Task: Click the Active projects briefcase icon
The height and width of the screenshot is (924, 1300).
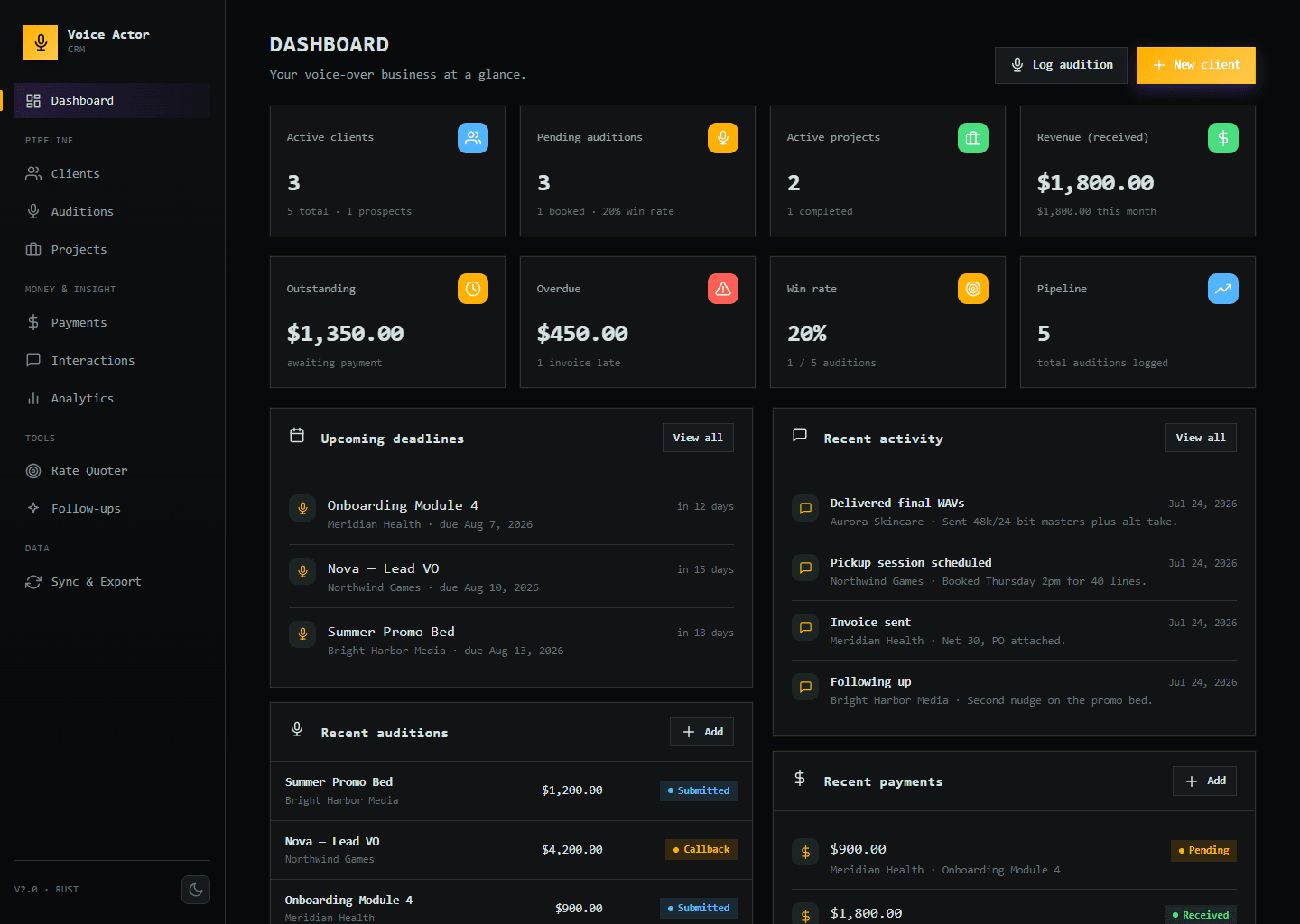Action: pos(973,138)
